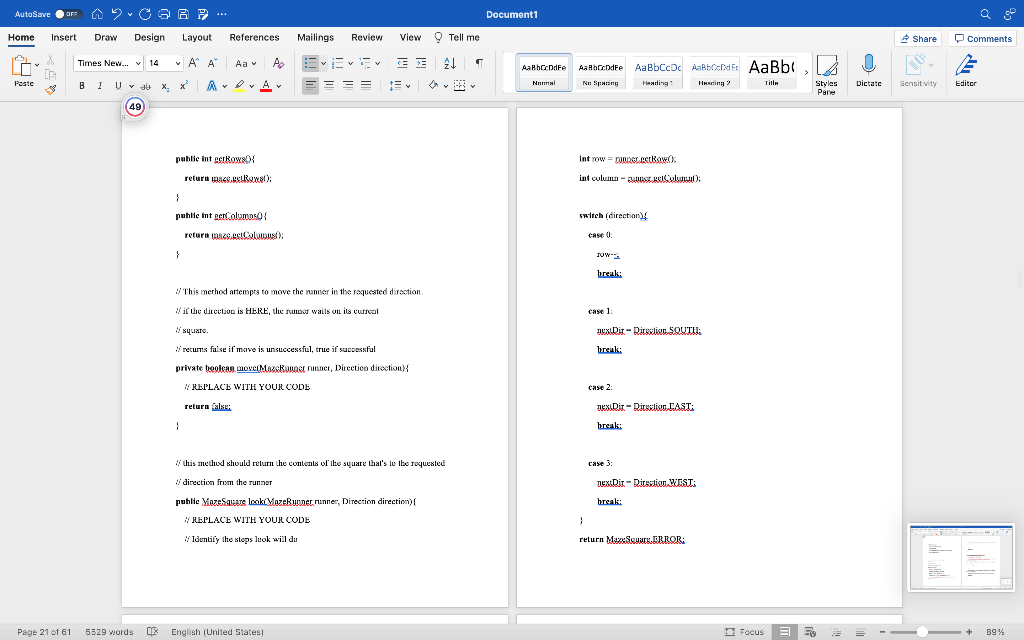Apply yellow text highlight color
Screen dimensions: 1024x640
[239, 86]
